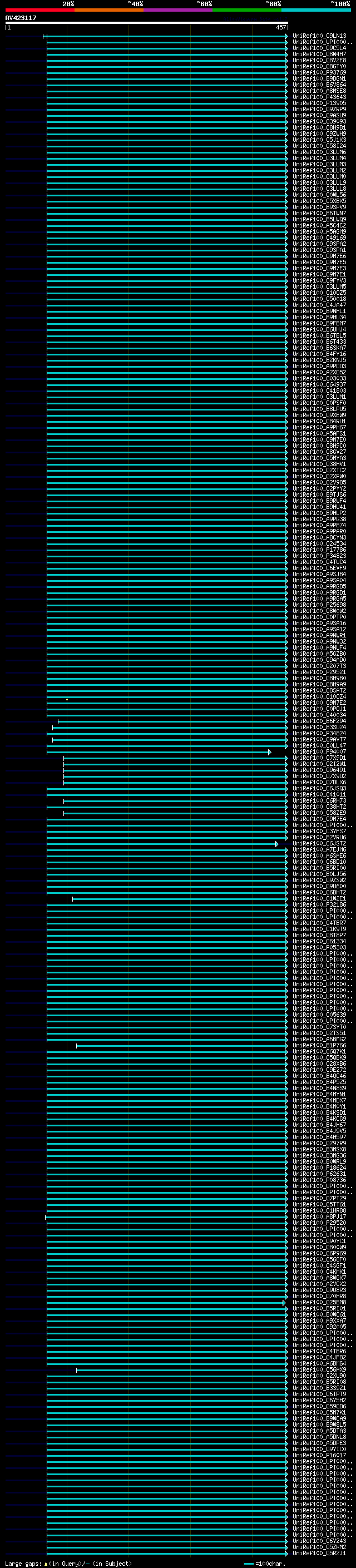Screen dimensions: 356x1568
Task: Select hit label UniRef100_B2VRU6
Action: 319,837
